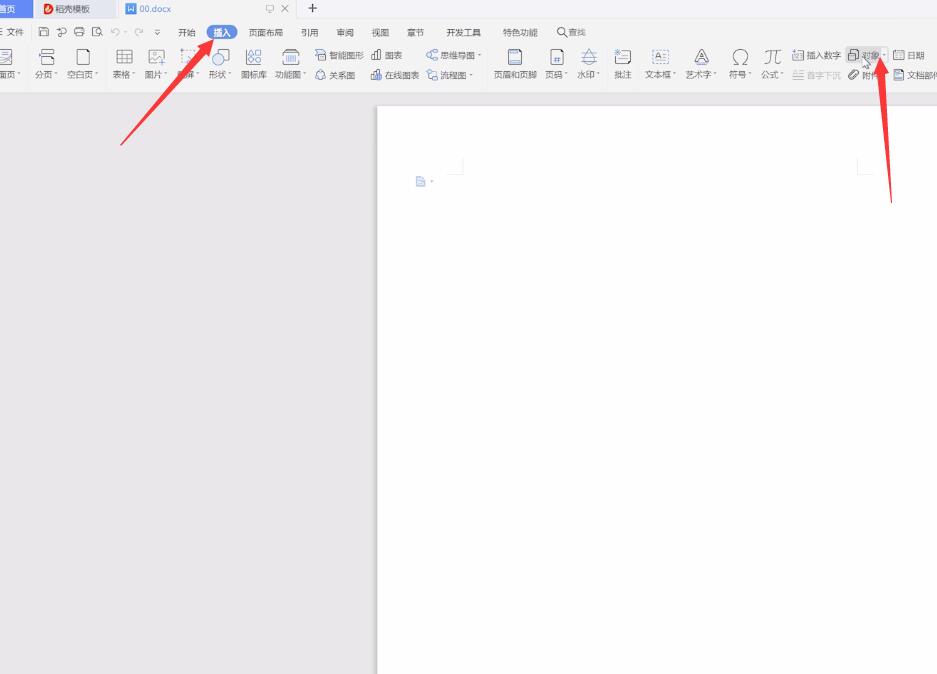
Task: Switch to the 开始 Home ribbon tab
Action: click(x=187, y=32)
